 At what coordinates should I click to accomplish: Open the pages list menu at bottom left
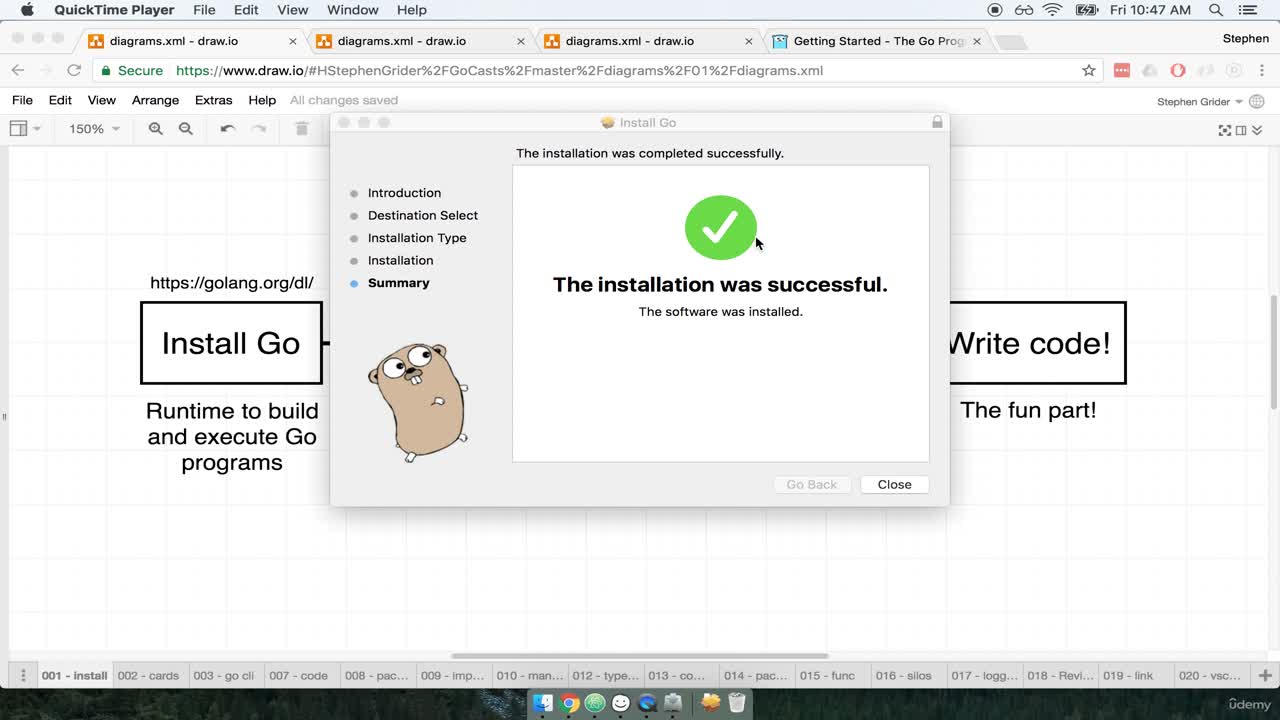coord(22,675)
